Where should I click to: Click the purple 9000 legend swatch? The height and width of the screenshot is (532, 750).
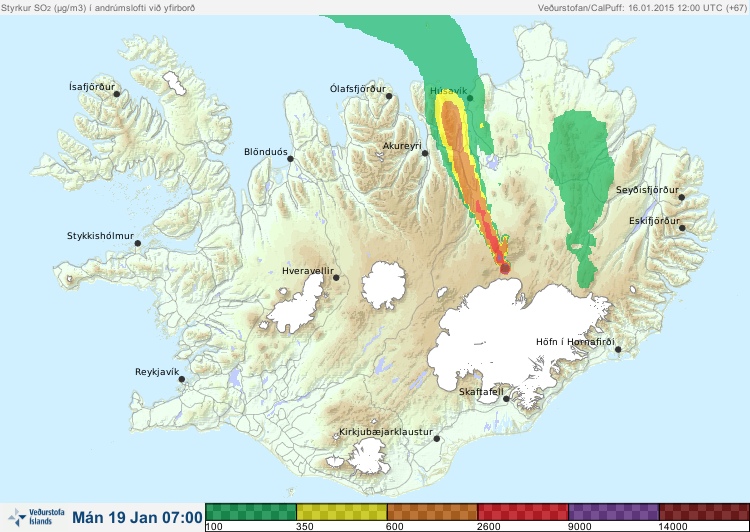613,512
